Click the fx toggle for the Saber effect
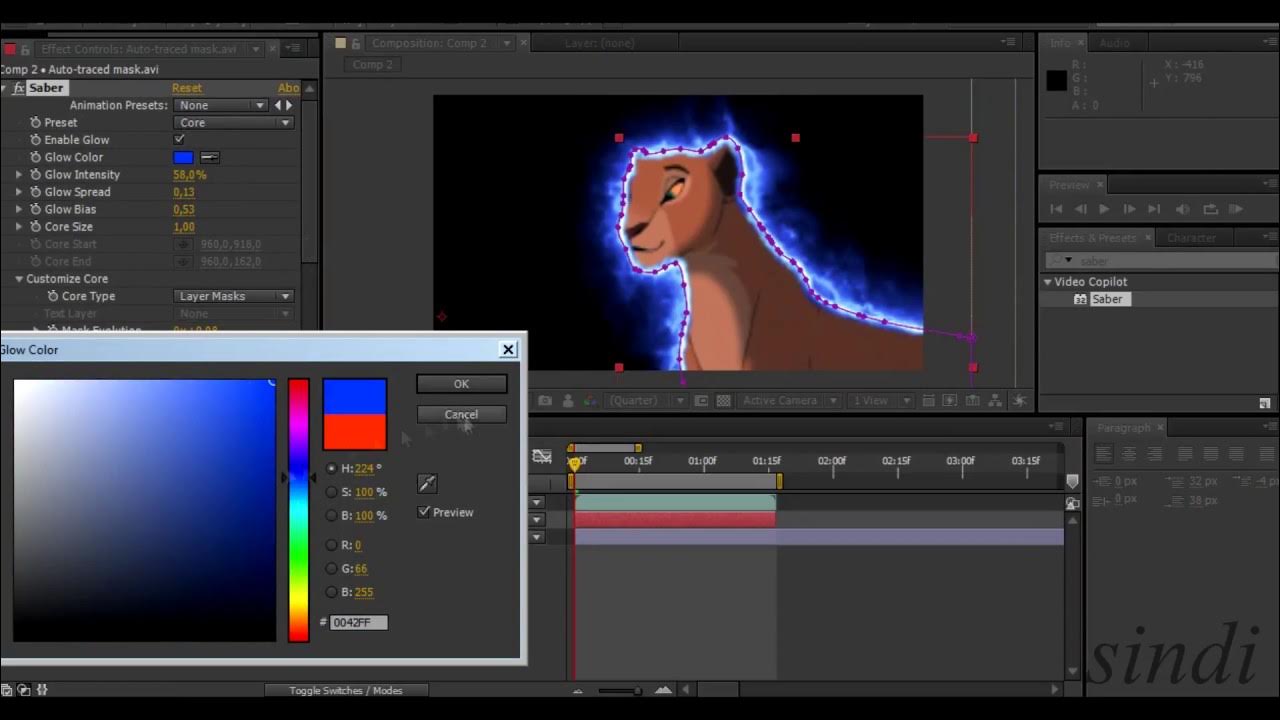The height and width of the screenshot is (720, 1280). pos(19,88)
